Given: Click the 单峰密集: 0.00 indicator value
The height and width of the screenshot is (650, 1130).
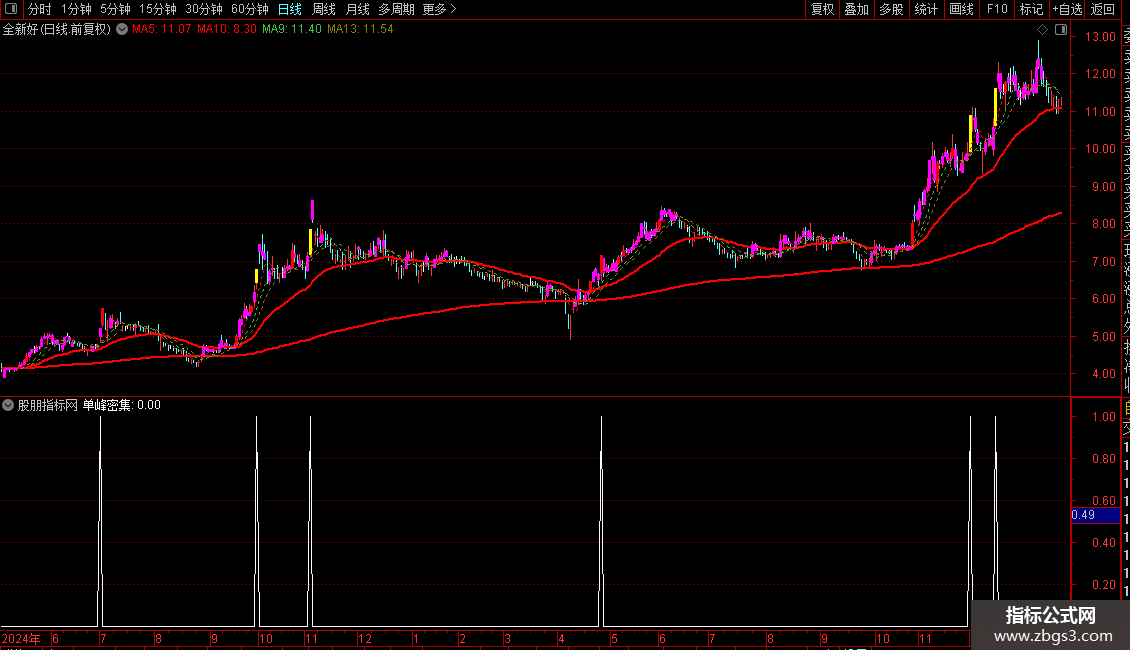Looking at the screenshot, I should point(121,405).
